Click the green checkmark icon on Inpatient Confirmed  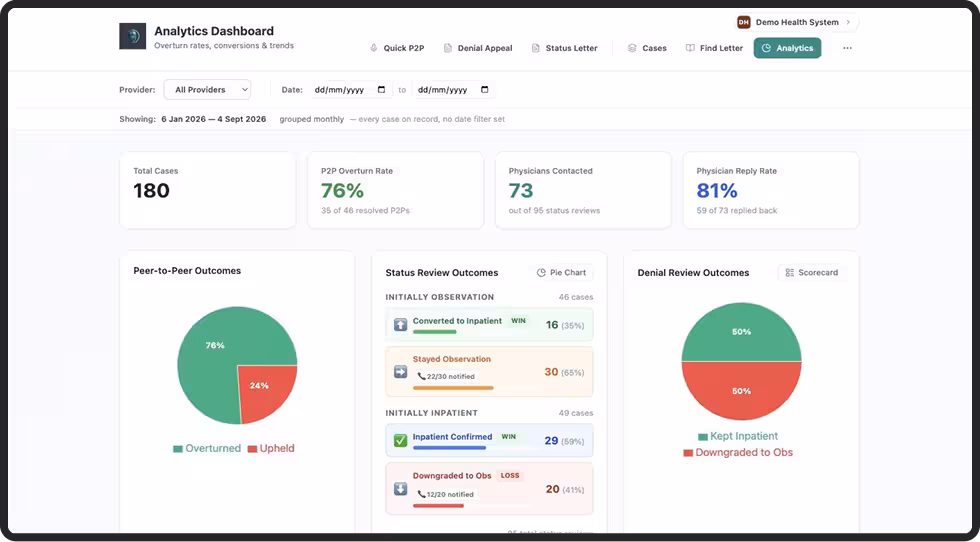coord(401,441)
